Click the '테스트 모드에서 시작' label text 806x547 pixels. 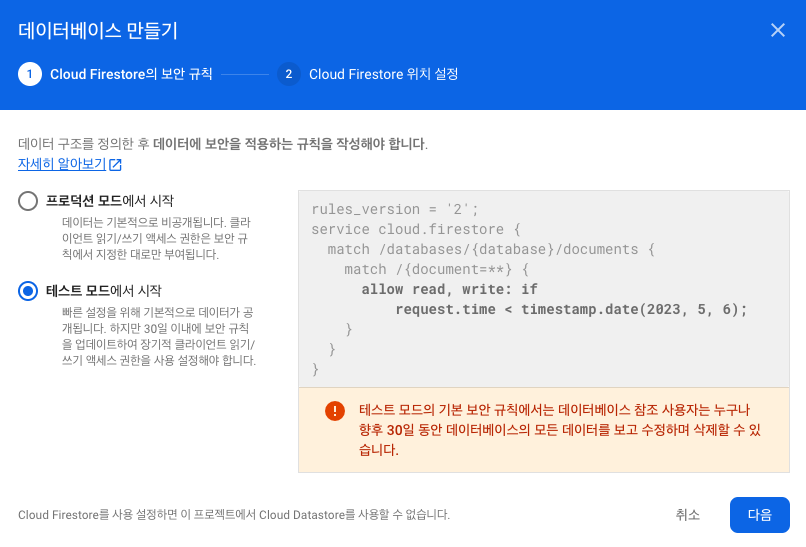point(104,290)
